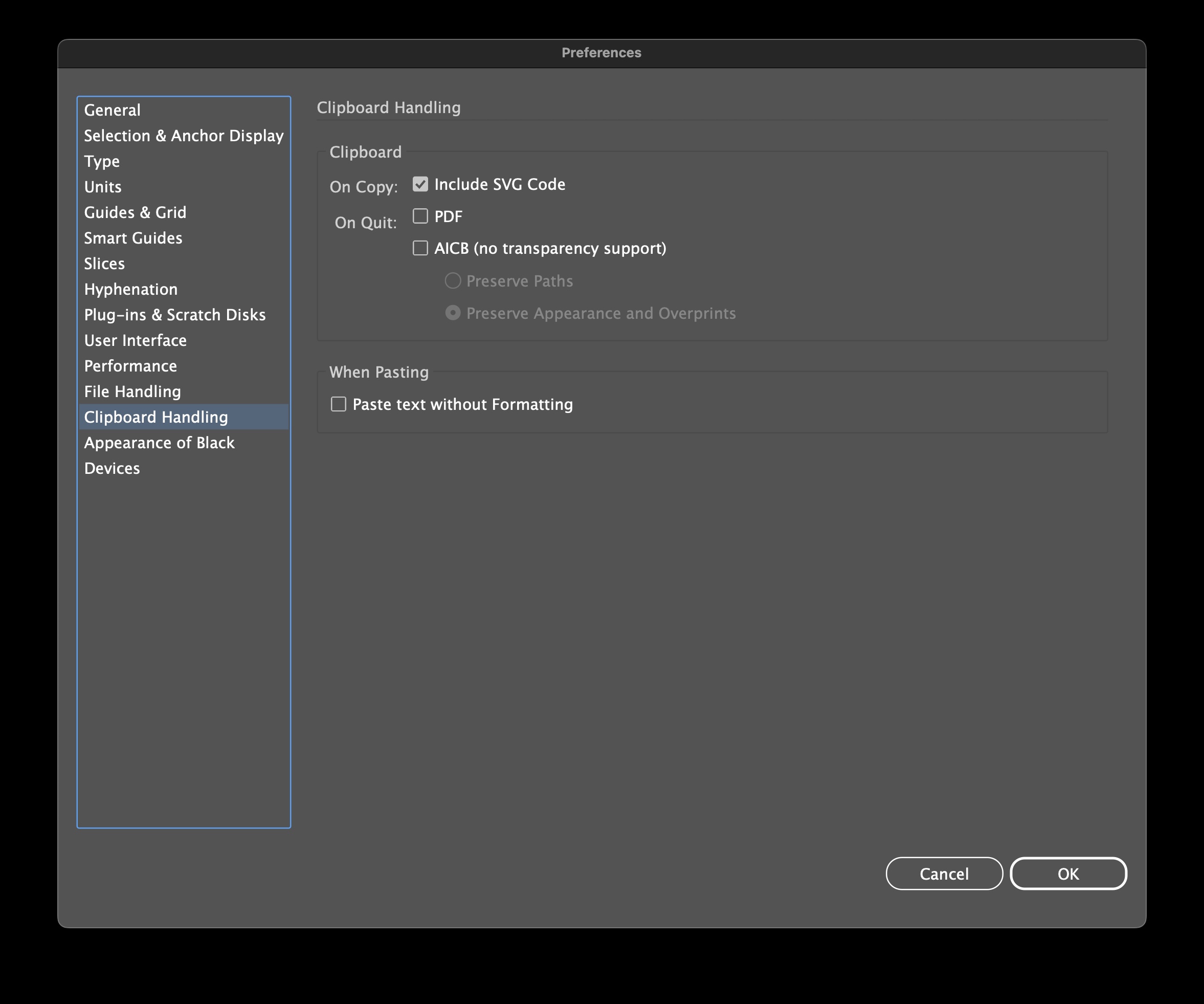Go to Selection & Anchor Display settings
1204x1004 pixels.
[184, 136]
